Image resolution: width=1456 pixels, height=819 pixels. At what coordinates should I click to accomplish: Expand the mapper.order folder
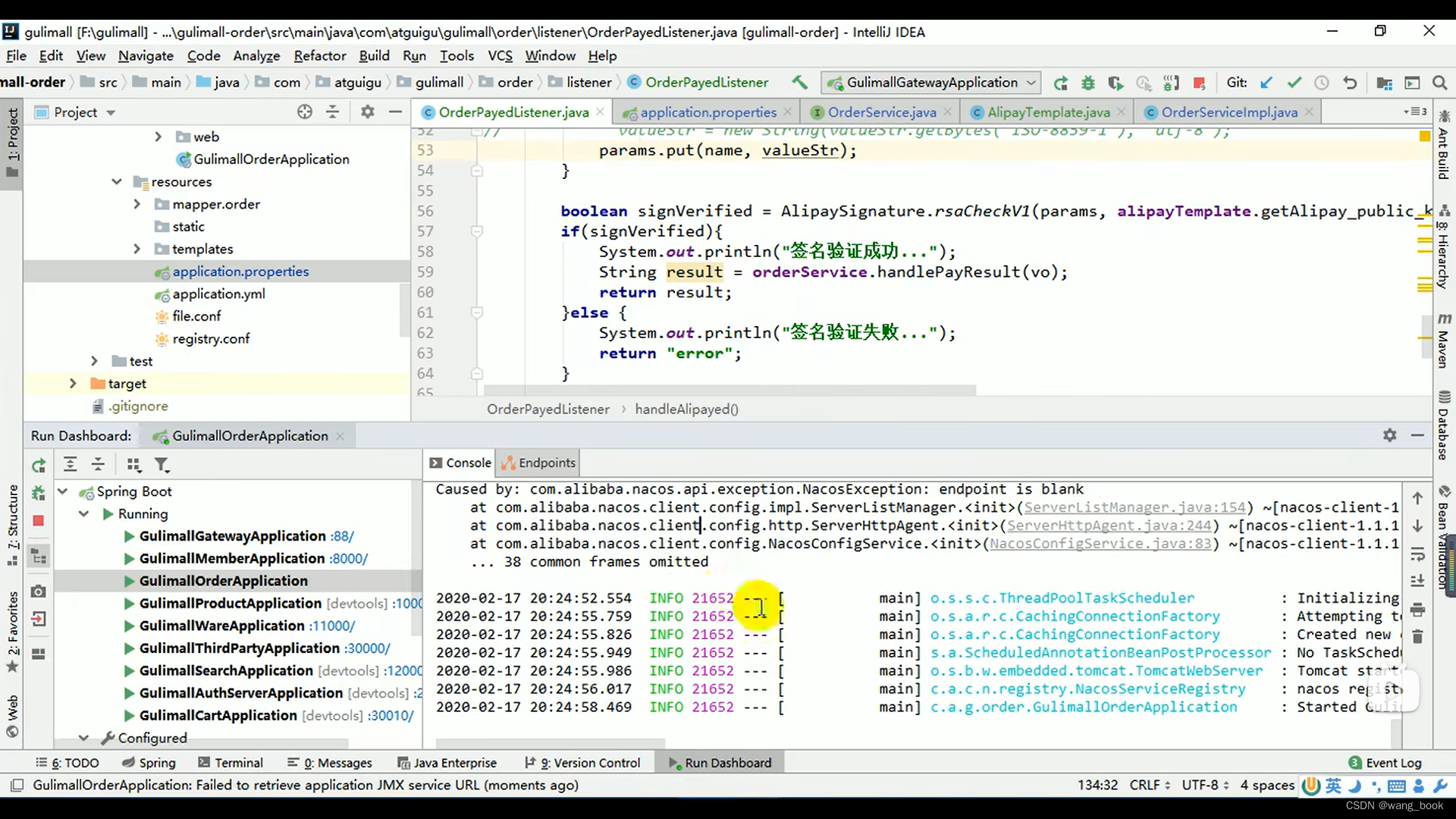[x=137, y=204]
